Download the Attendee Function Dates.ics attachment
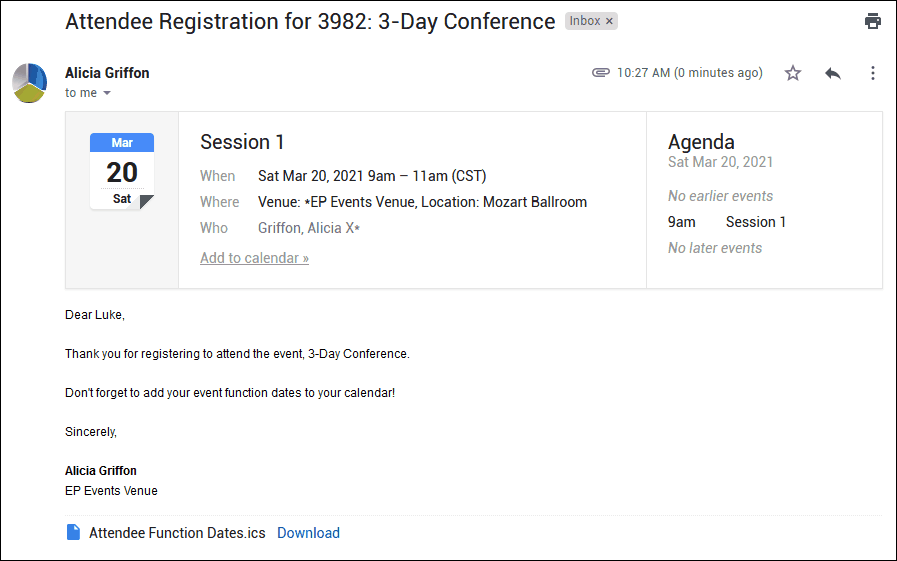This screenshot has width=897, height=561. [x=308, y=533]
